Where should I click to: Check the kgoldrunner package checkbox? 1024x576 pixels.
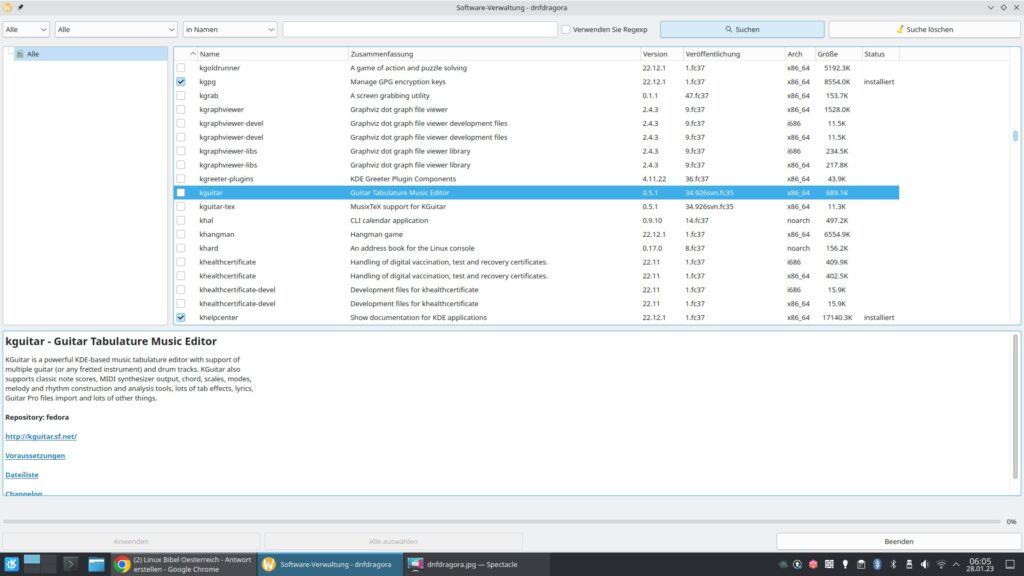(181, 68)
